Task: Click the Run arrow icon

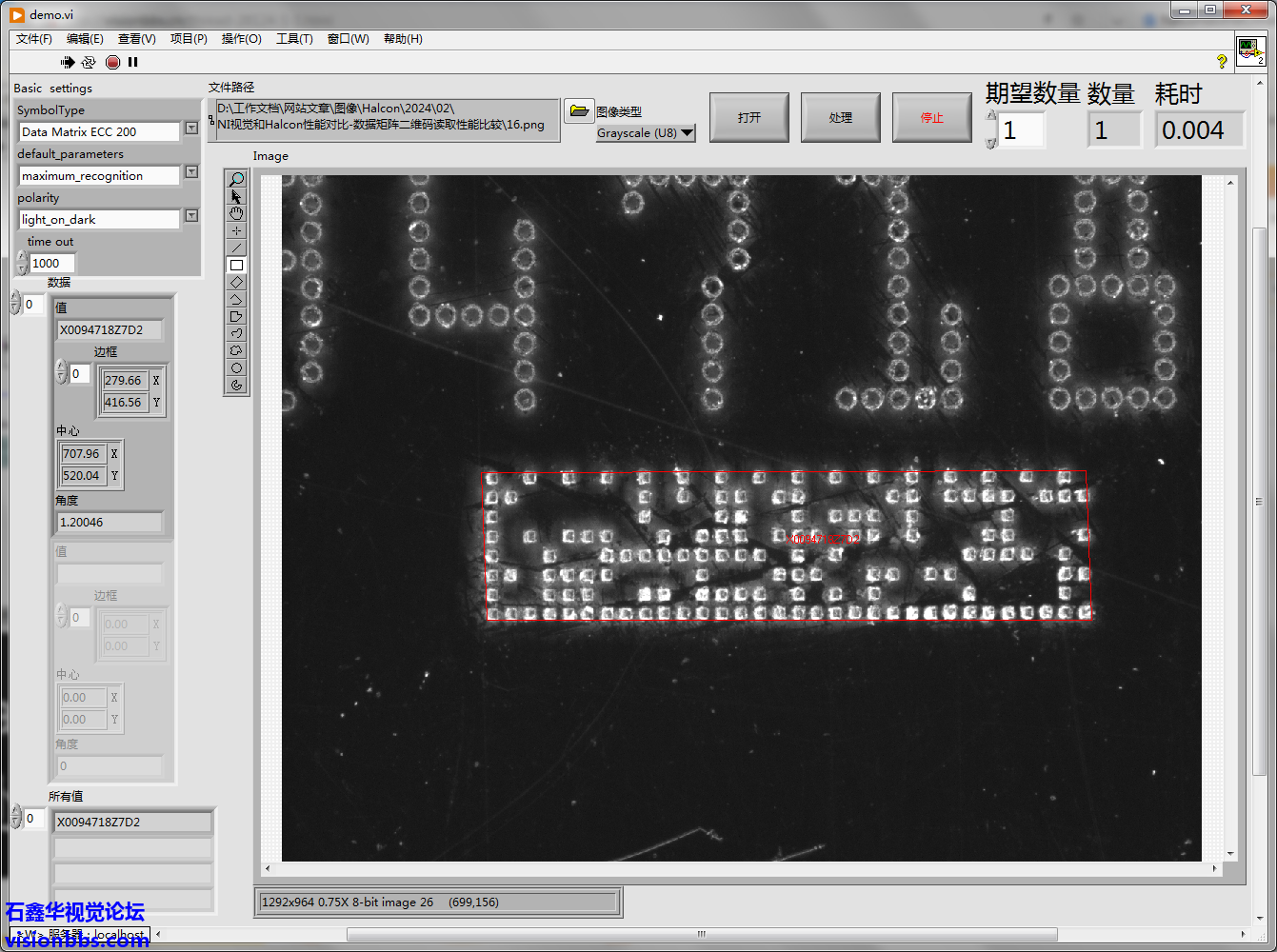Action: click(68, 62)
